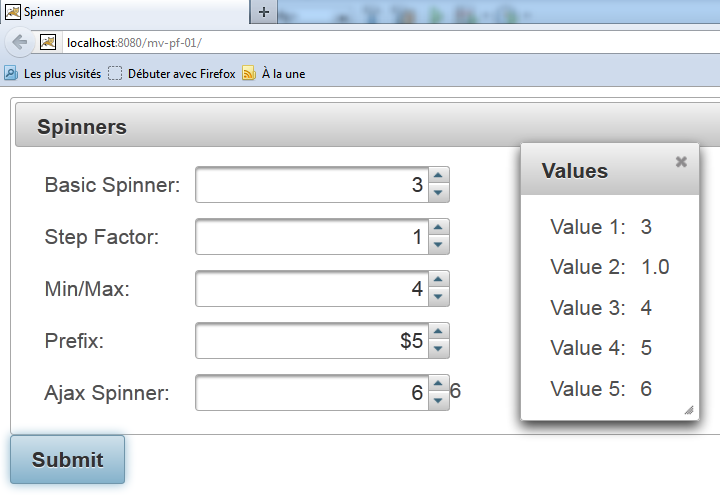Decrease the Basic Spinner value
The height and width of the screenshot is (495, 720).
[x=439, y=193]
